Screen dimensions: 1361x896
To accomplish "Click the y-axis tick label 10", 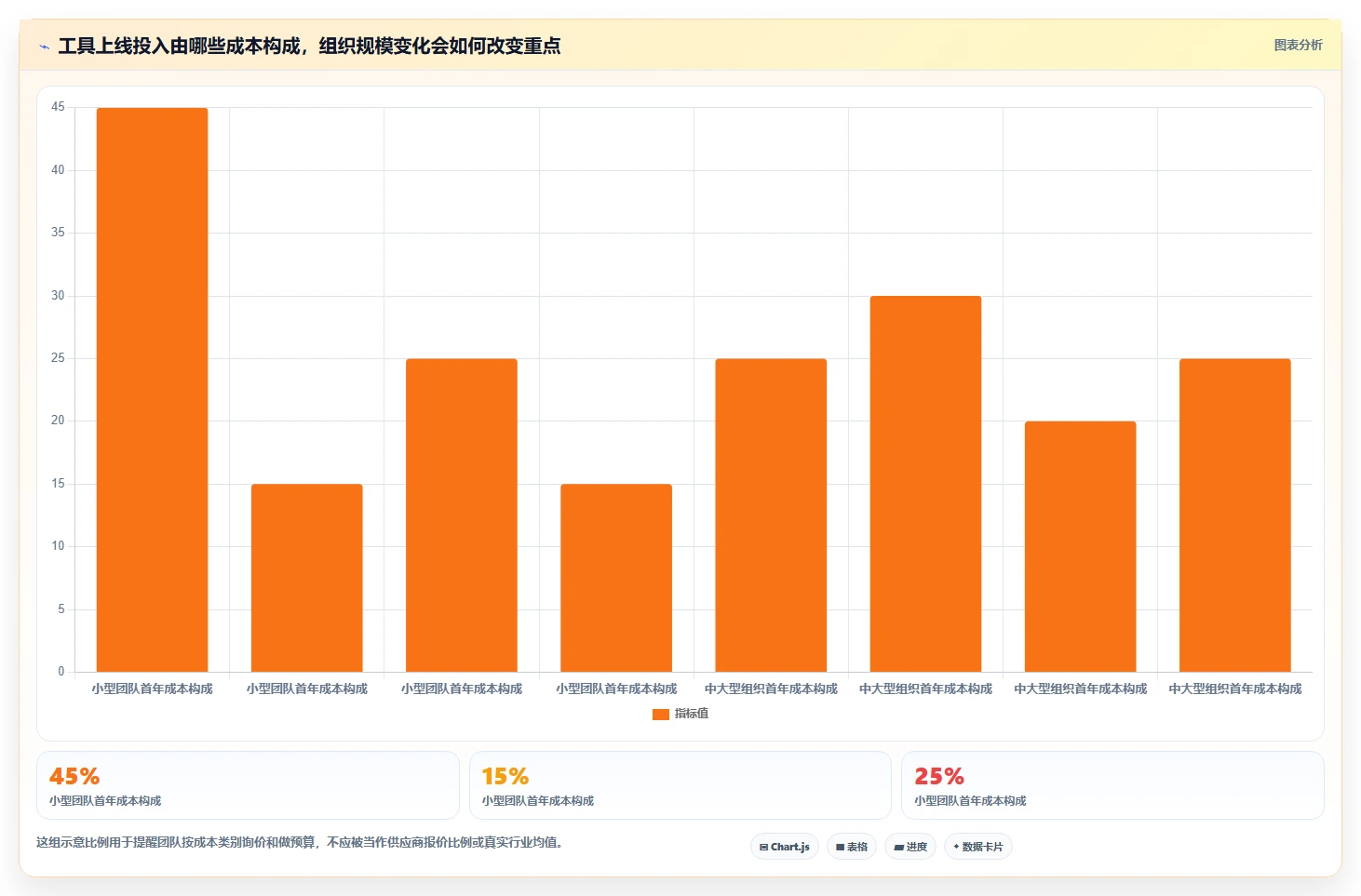I will 58,546.
